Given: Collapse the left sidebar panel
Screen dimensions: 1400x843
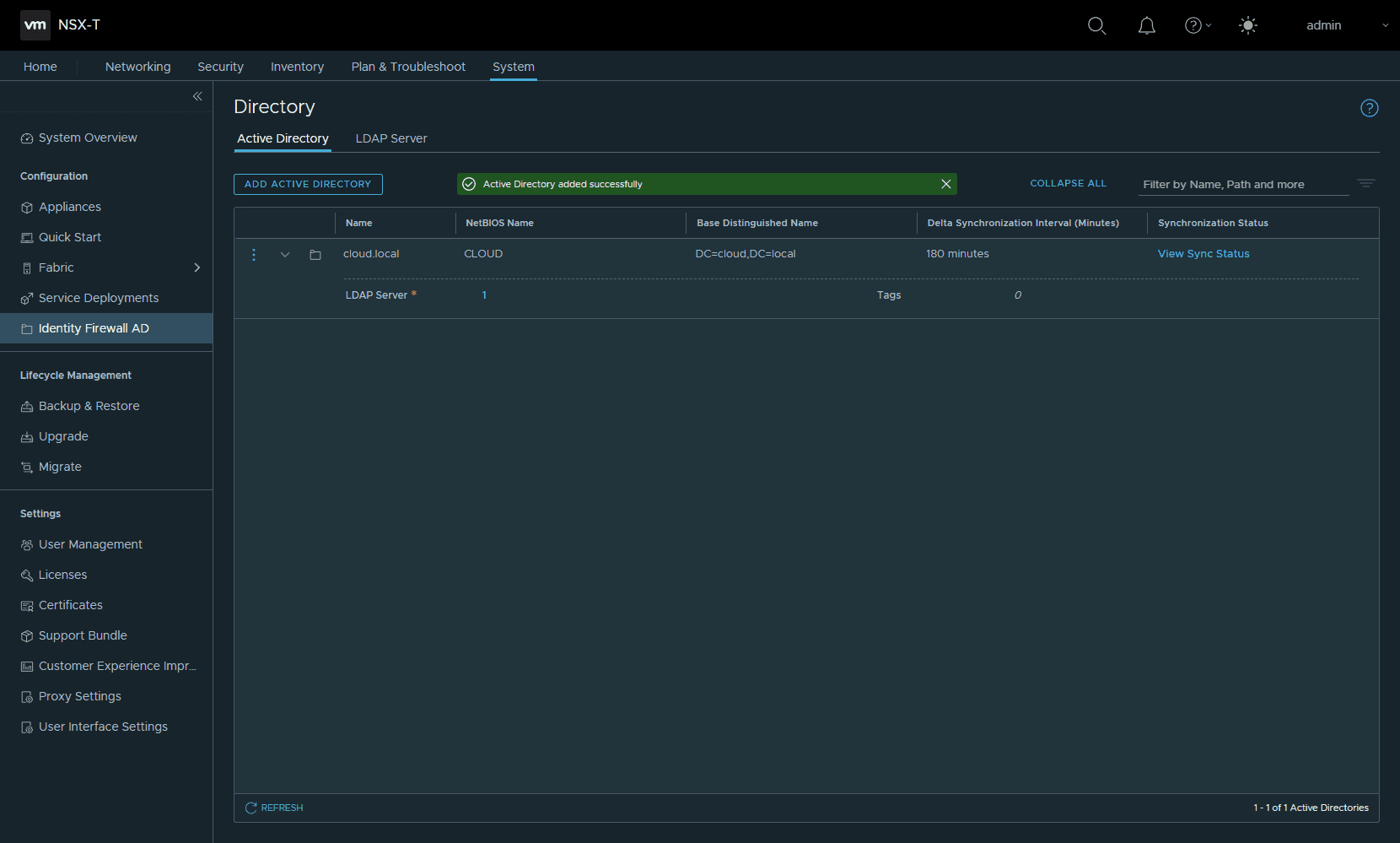Looking at the screenshot, I should click(x=197, y=96).
